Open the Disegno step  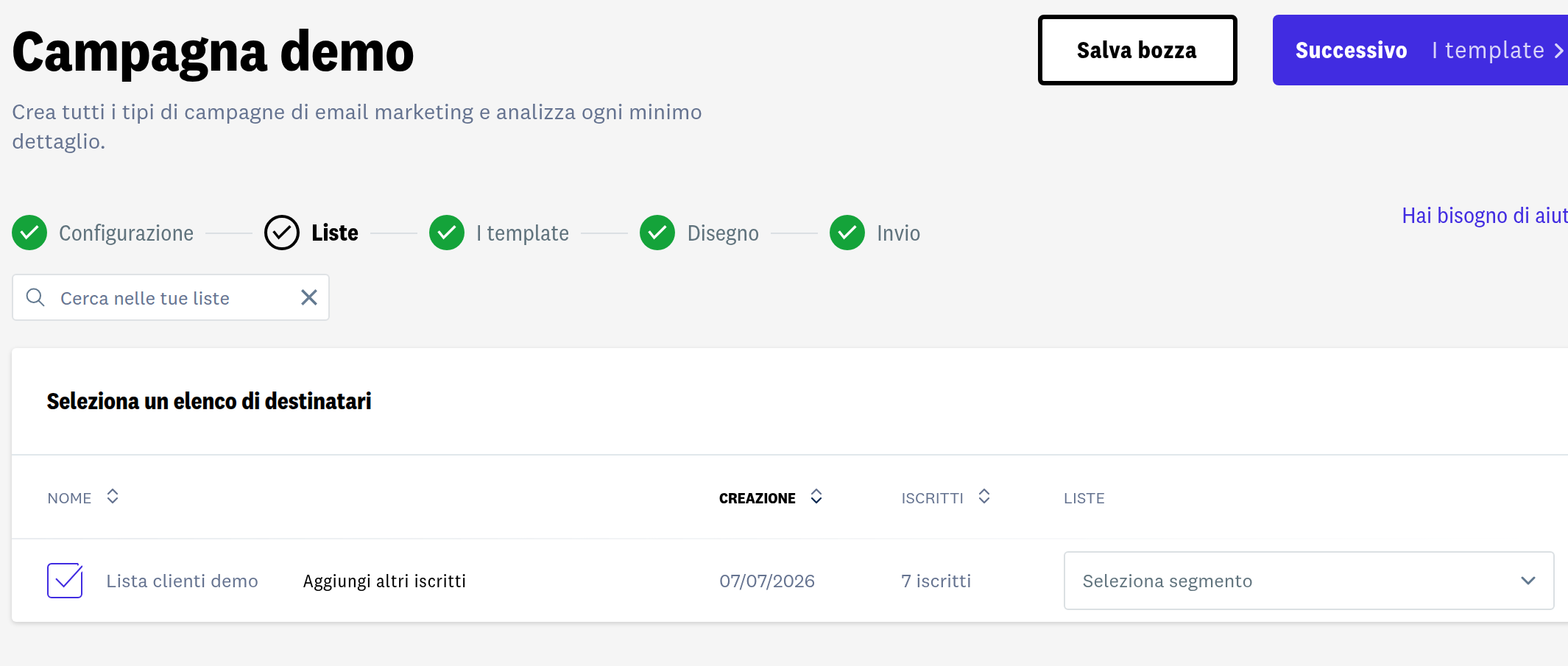723,233
